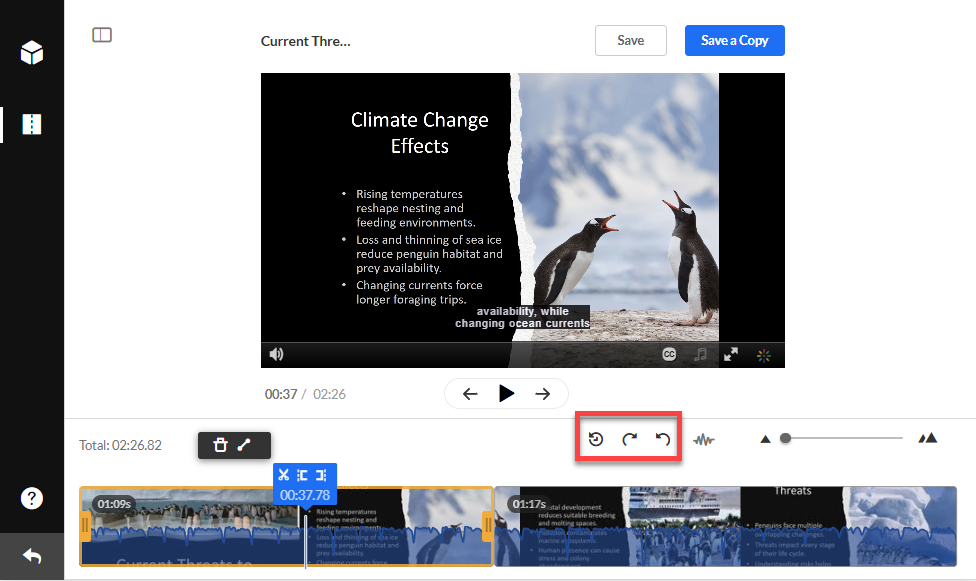Viewport: 976px width, 581px height.
Task: Click the timeline zoom slider handle
Action: pyautogui.click(x=786, y=438)
